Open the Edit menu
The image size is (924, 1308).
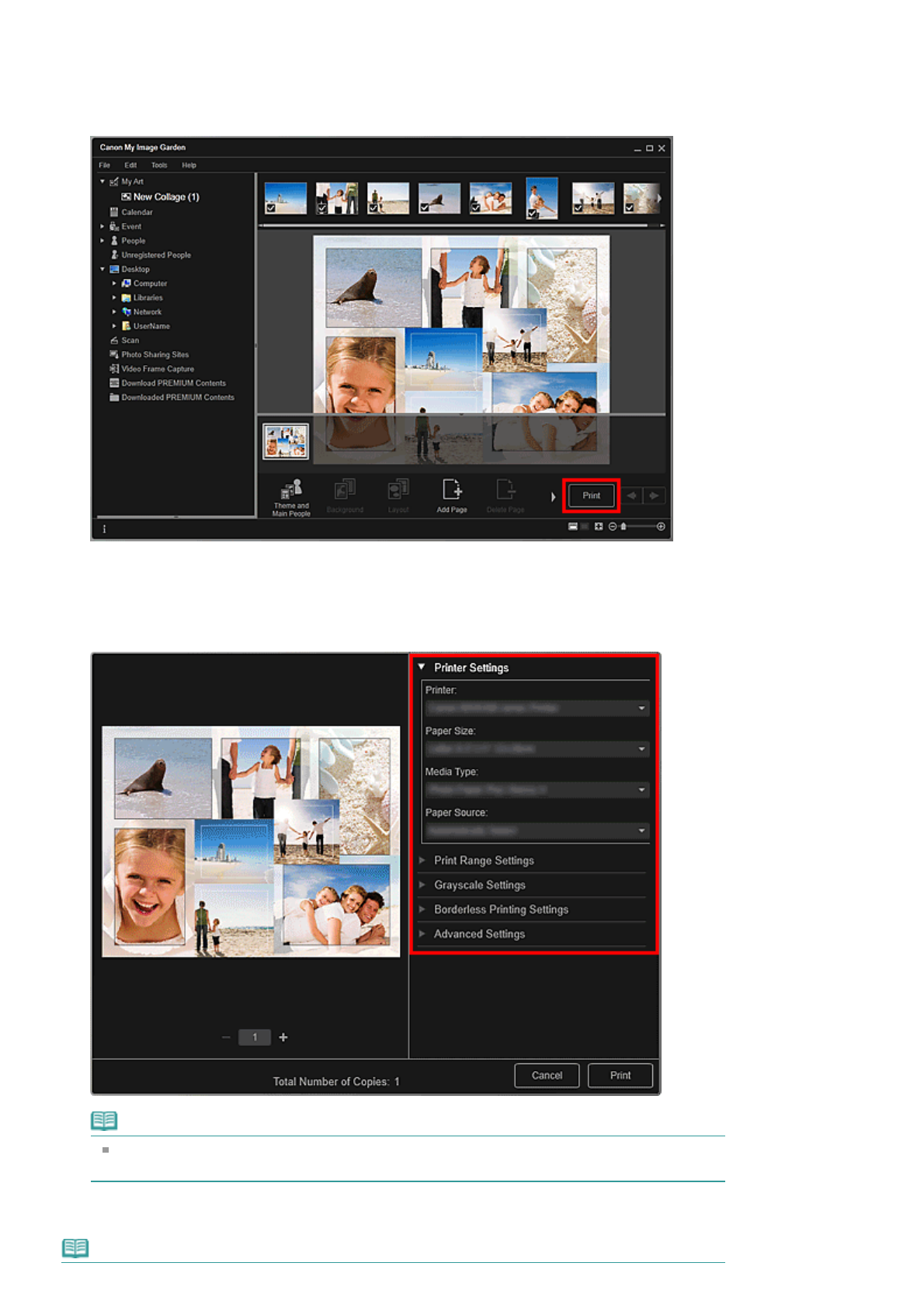click(130, 165)
